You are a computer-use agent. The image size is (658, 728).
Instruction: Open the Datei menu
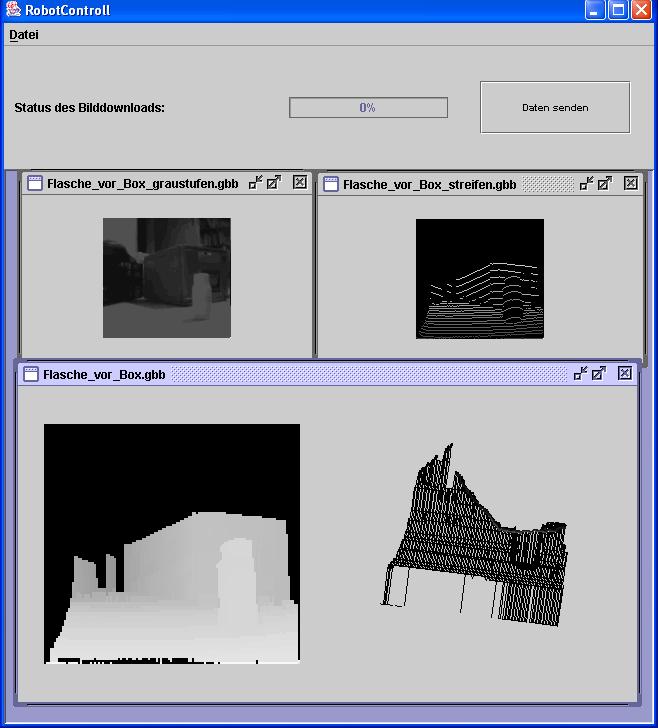click(24, 35)
